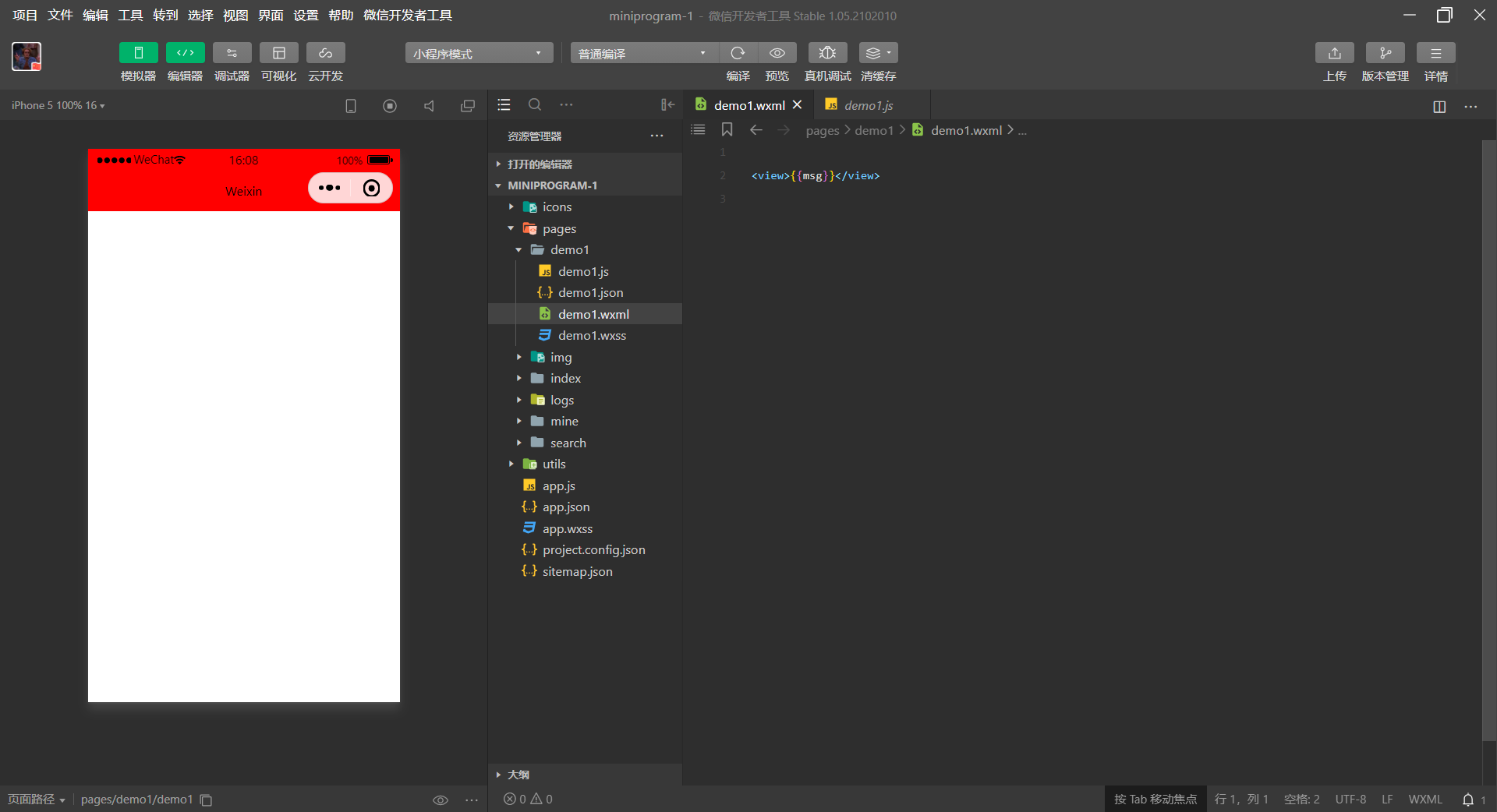Expand the icons folder
The image size is (1497, 812).
[585, 207]
